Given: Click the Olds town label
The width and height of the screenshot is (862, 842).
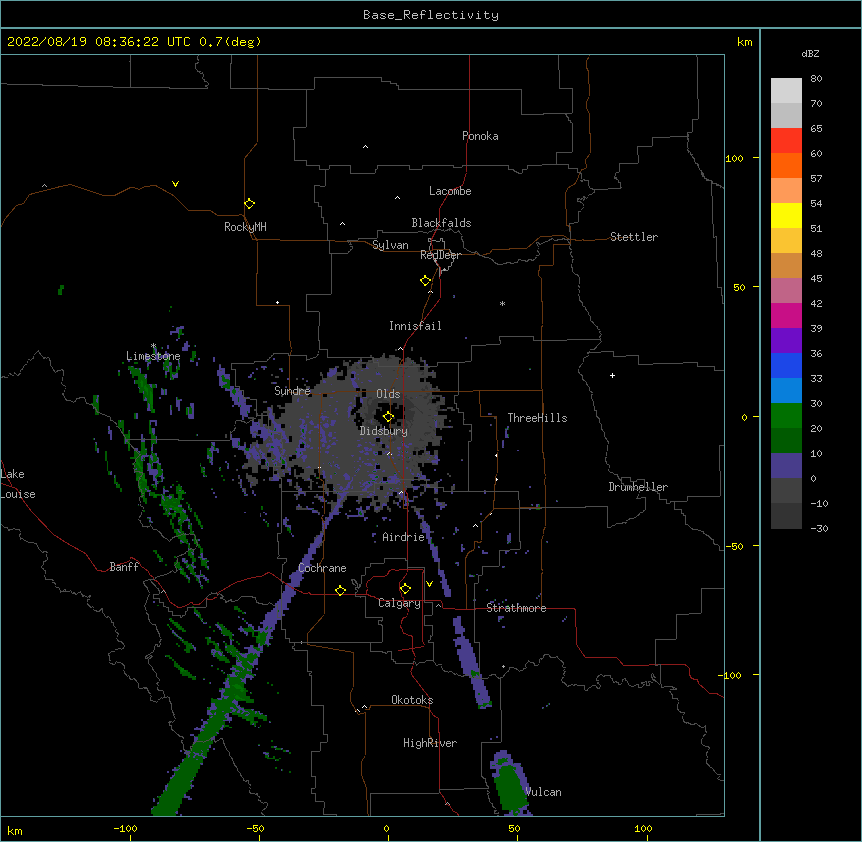Looking at the screenshot, I should point(388,394).
